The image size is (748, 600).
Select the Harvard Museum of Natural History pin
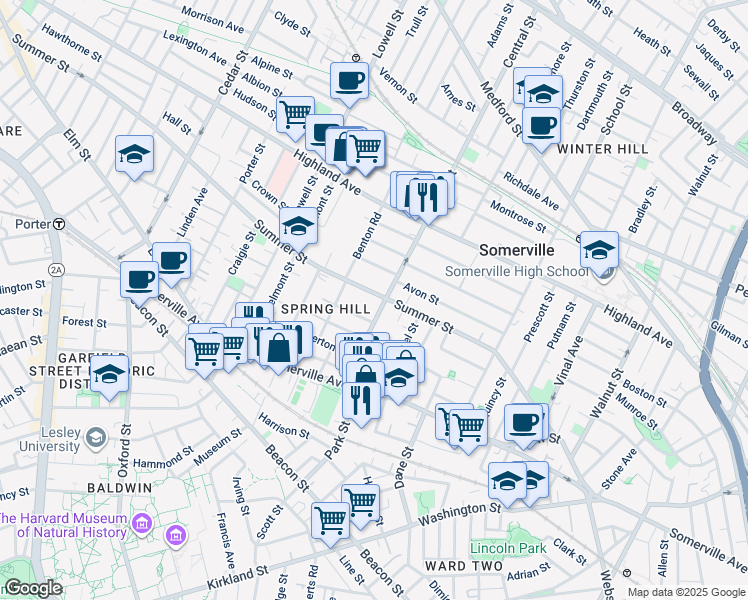coord(143,524)
